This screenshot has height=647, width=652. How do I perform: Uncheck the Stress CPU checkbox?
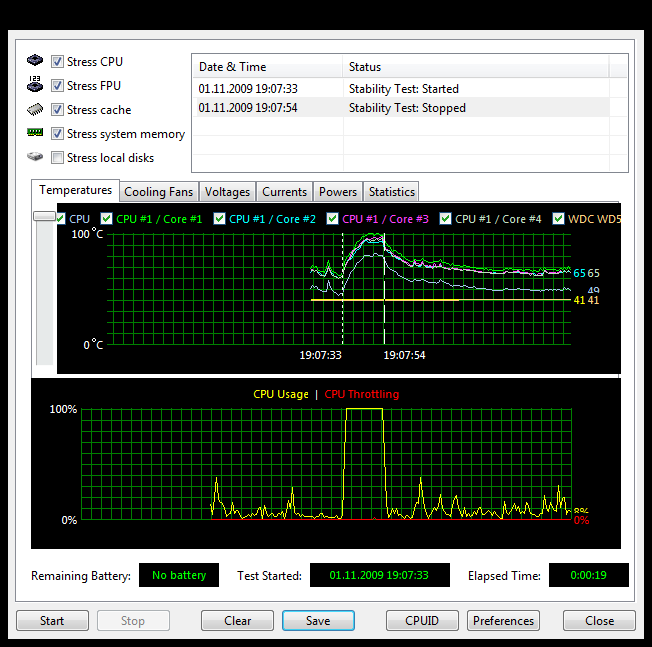(x=57, y=62)
